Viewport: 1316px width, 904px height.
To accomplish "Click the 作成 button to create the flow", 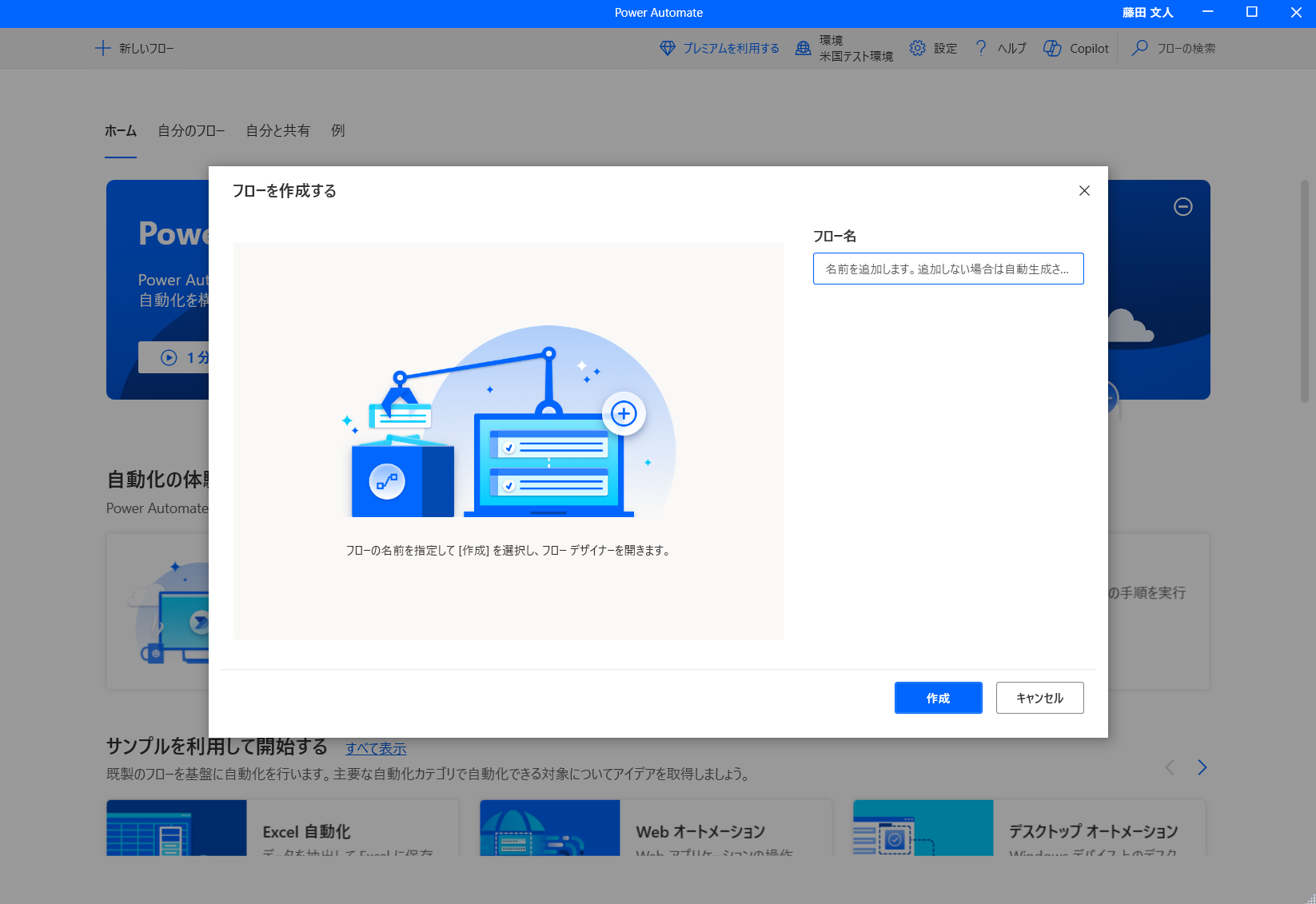I will click(x=938, y=698).
